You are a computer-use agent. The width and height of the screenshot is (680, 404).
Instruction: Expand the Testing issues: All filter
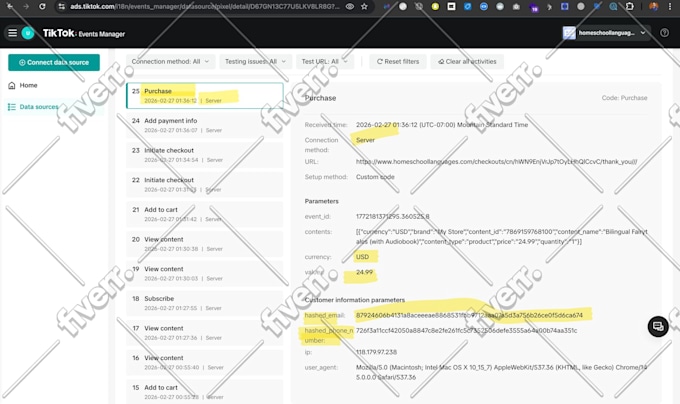coord(255,62)
